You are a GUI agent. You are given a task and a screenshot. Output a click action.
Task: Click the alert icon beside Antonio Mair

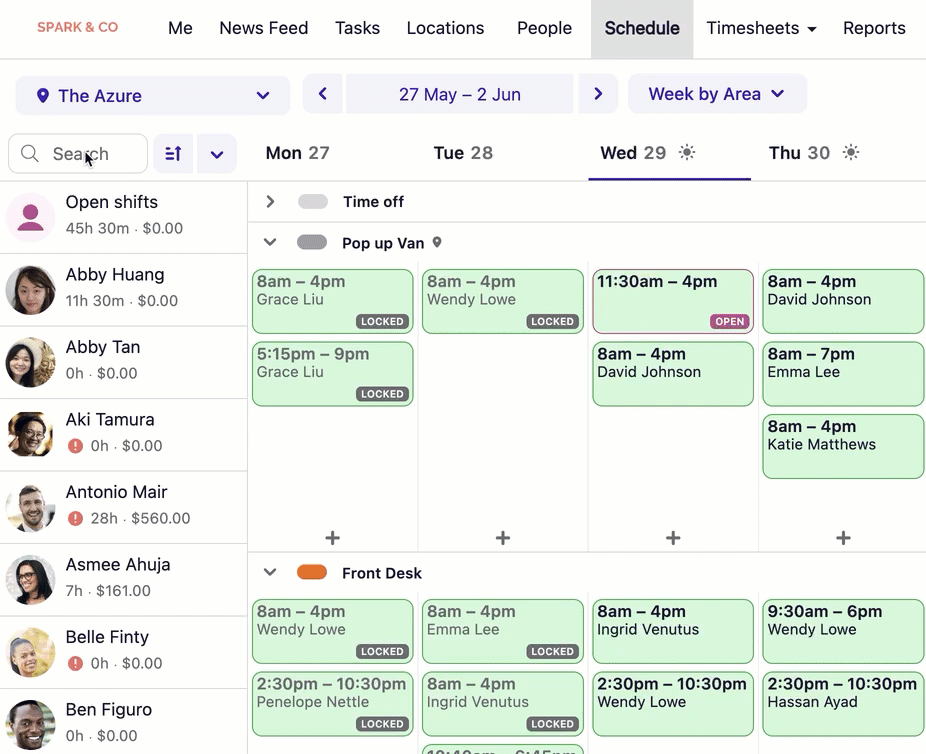75,518
